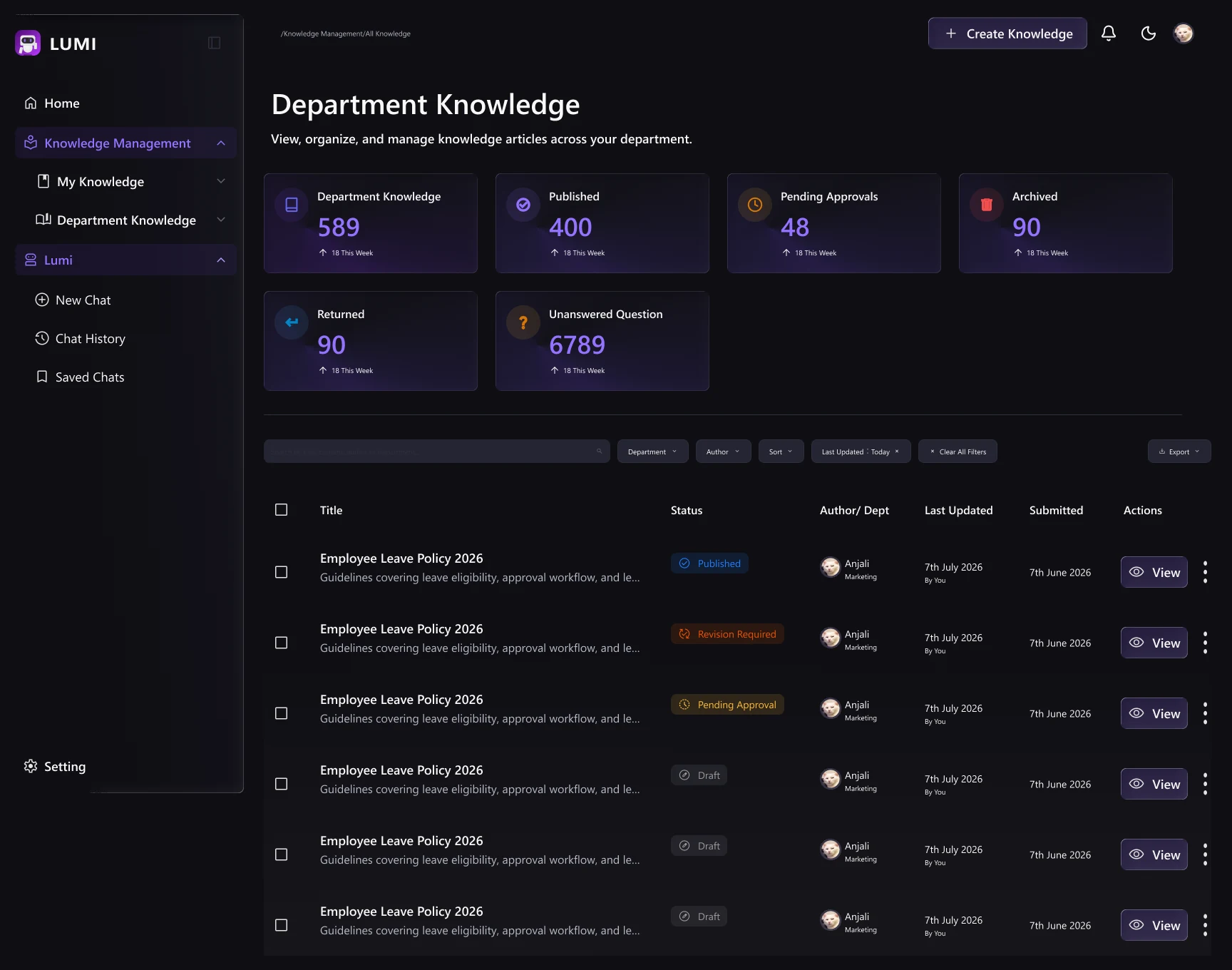
Task: Check the Pending Approval row checkbox
Action: point(282,714)
